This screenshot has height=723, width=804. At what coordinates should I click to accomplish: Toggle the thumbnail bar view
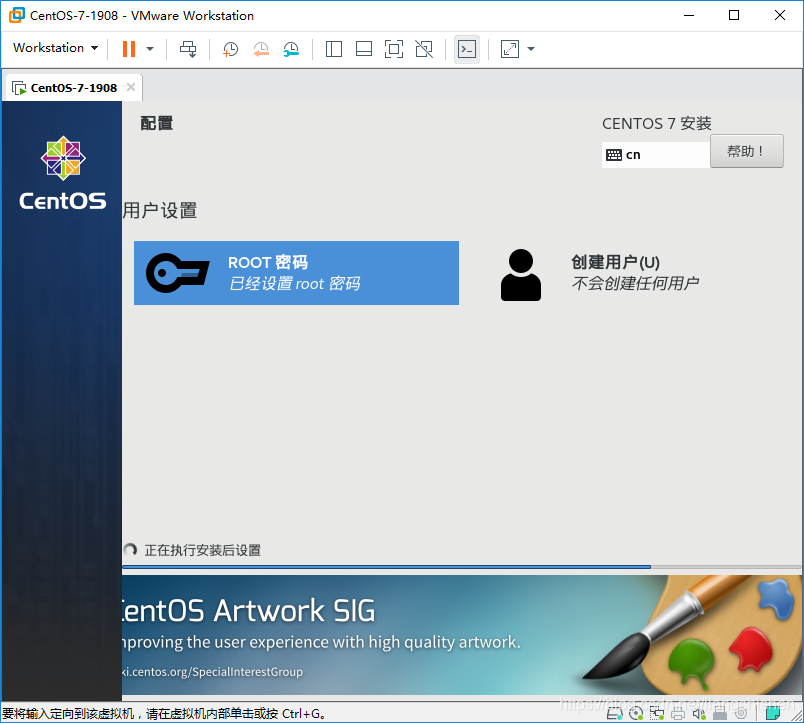click(x=364, y=48)
